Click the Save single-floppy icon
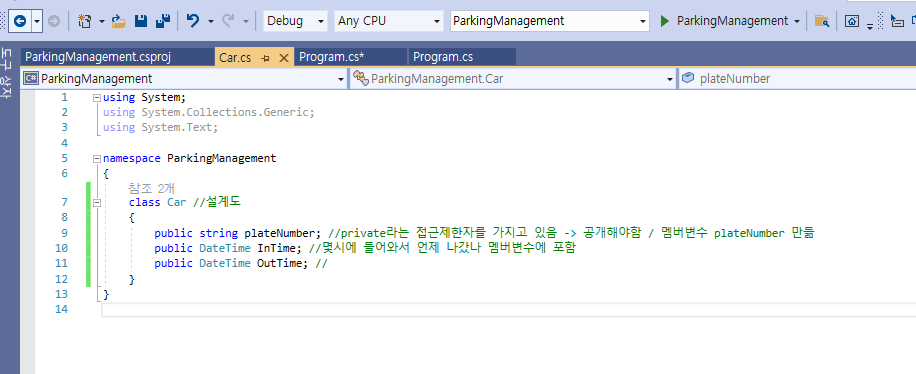 pyautogui.click(x=141, y=22)
